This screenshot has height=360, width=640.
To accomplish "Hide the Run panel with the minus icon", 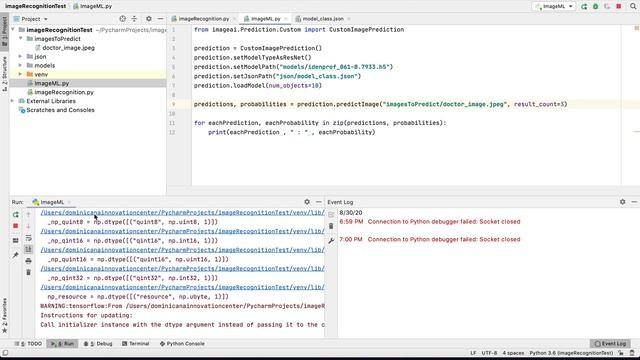I will [x=318, y=202].
